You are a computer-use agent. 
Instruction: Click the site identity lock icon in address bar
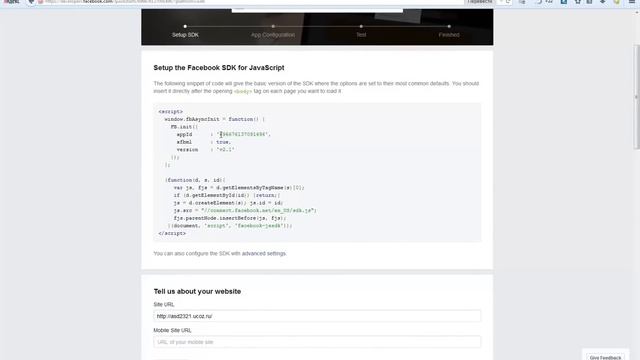(x=40, y=2)
